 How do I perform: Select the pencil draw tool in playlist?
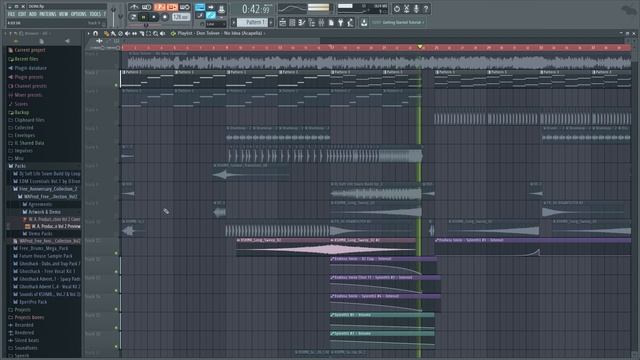pyautogui.click(x=107, y=33)
